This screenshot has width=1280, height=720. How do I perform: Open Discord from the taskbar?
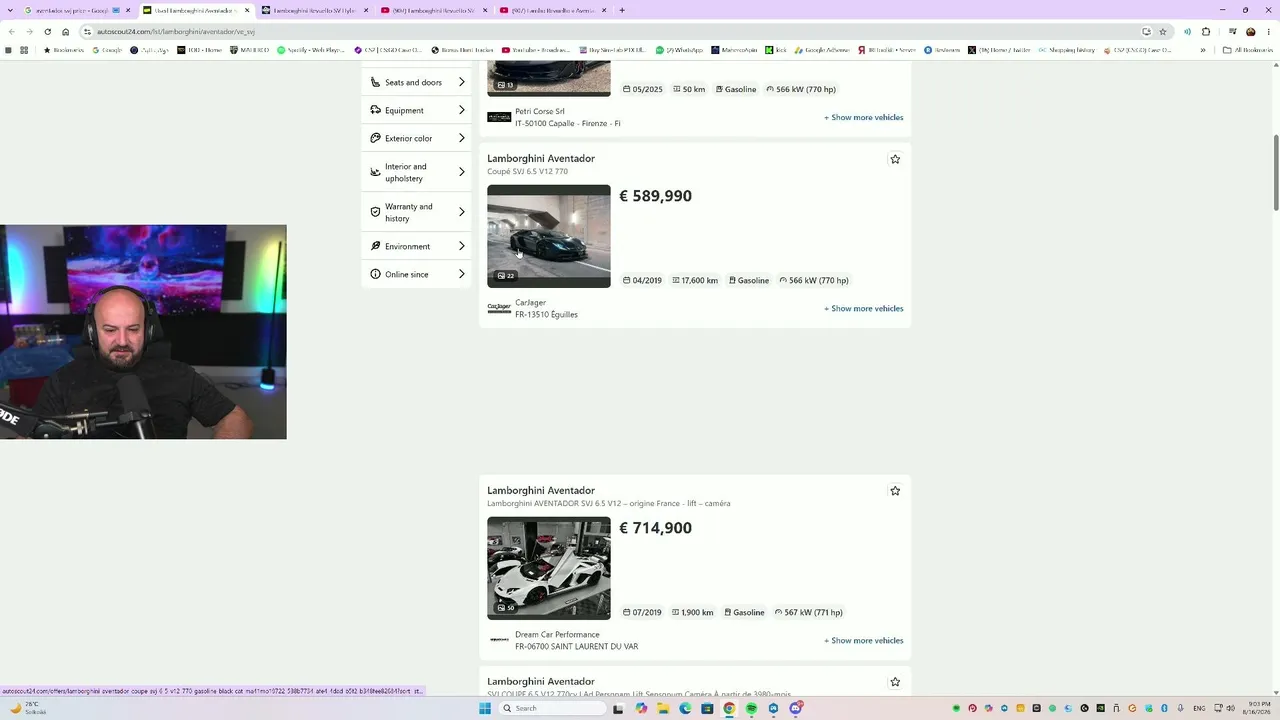795,708
